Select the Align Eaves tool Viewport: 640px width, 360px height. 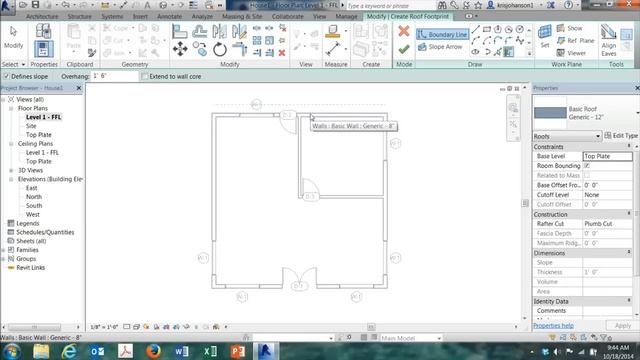(608, 40)
